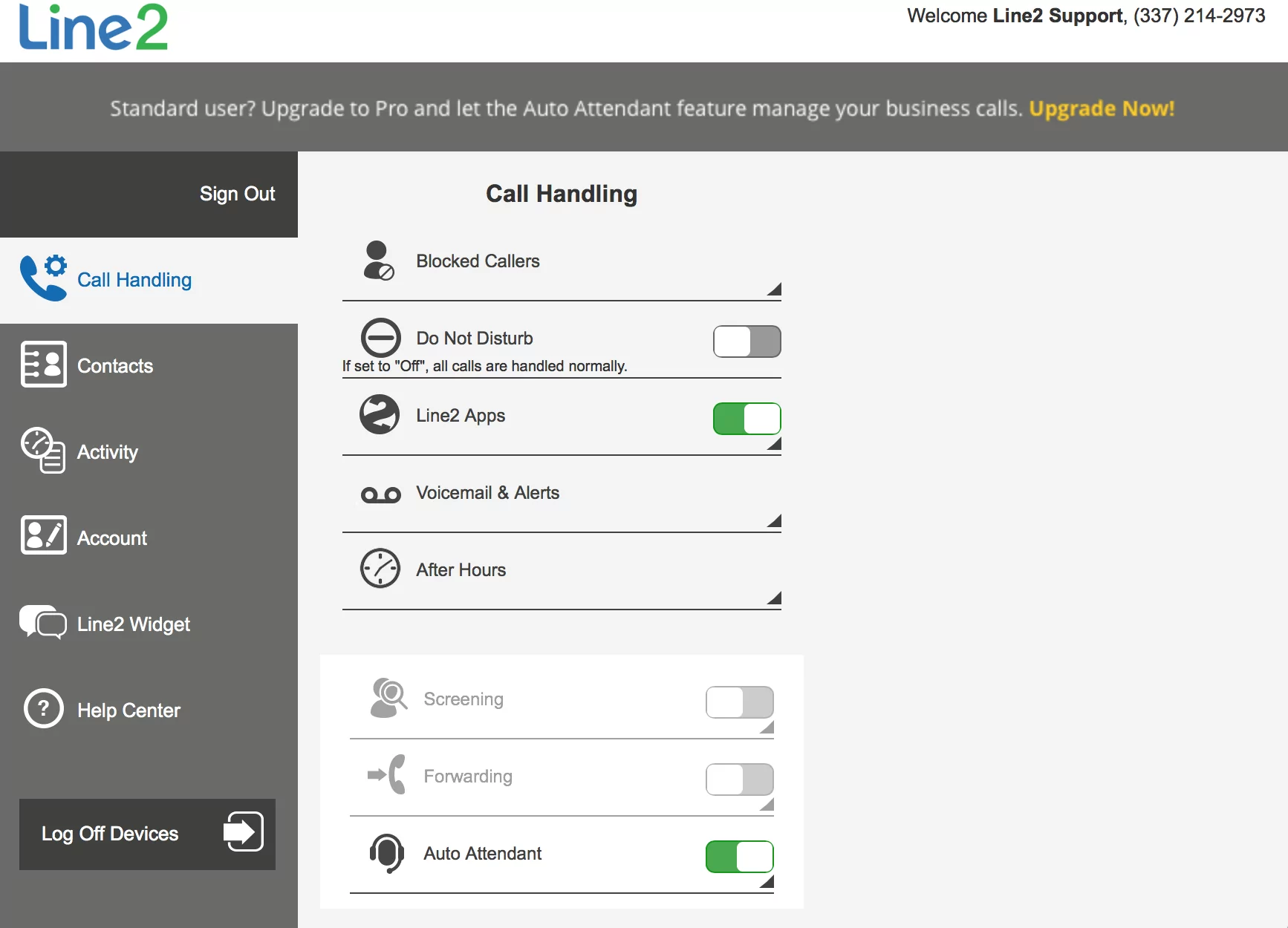Click the Forwarding phone arrow icon
The image size is (1288, 928).
pyautogui.click(x=387, y=774)
